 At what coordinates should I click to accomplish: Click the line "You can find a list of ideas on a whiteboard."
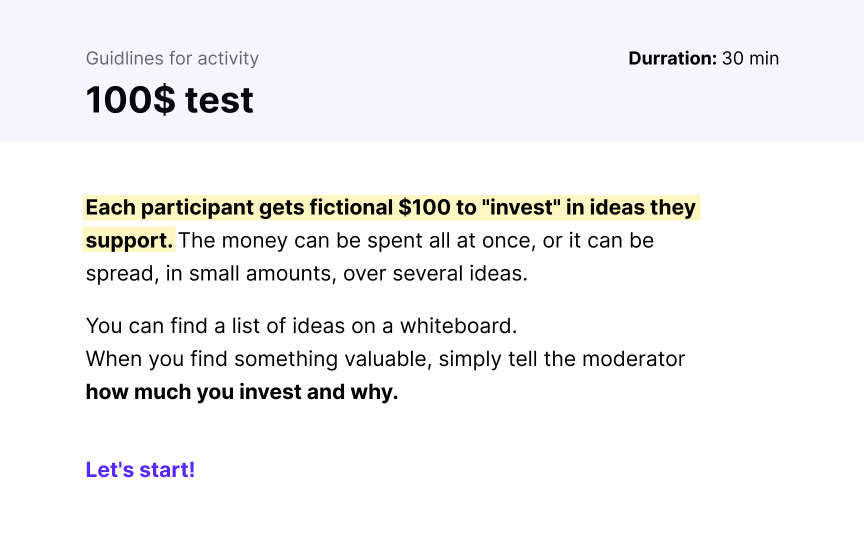[301, 326]
